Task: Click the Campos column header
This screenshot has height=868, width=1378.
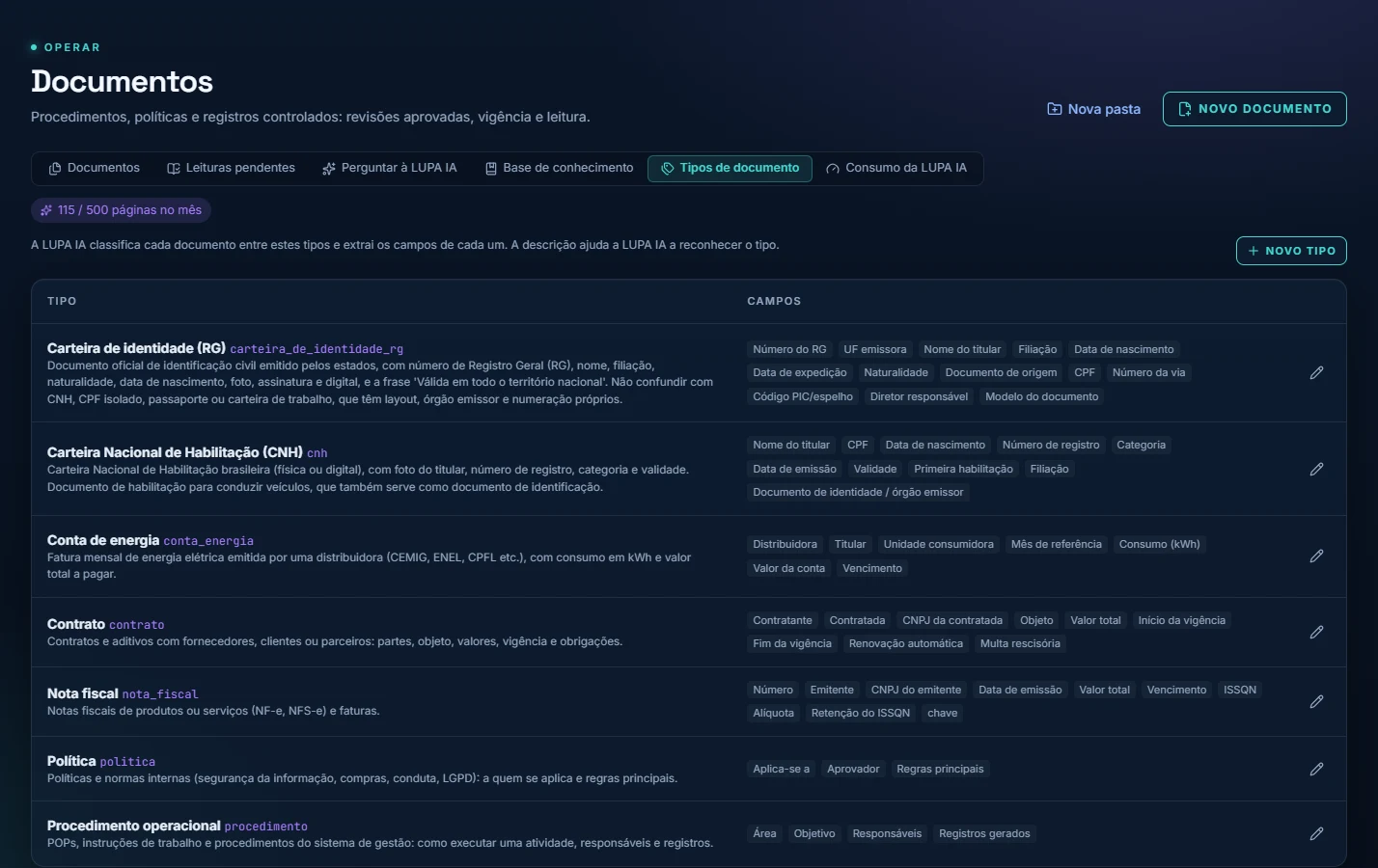Action: [x=774, y=301]
